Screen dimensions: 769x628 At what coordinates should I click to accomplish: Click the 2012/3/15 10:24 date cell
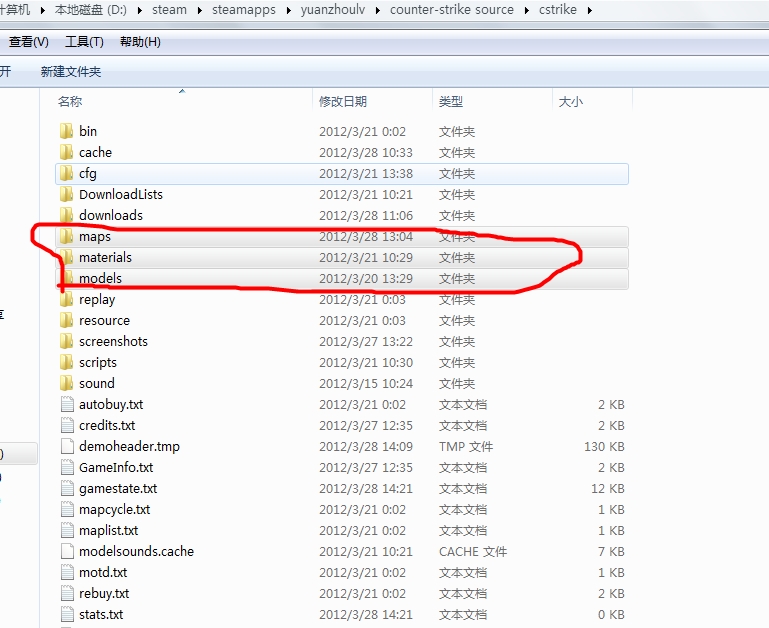(366, 383)
